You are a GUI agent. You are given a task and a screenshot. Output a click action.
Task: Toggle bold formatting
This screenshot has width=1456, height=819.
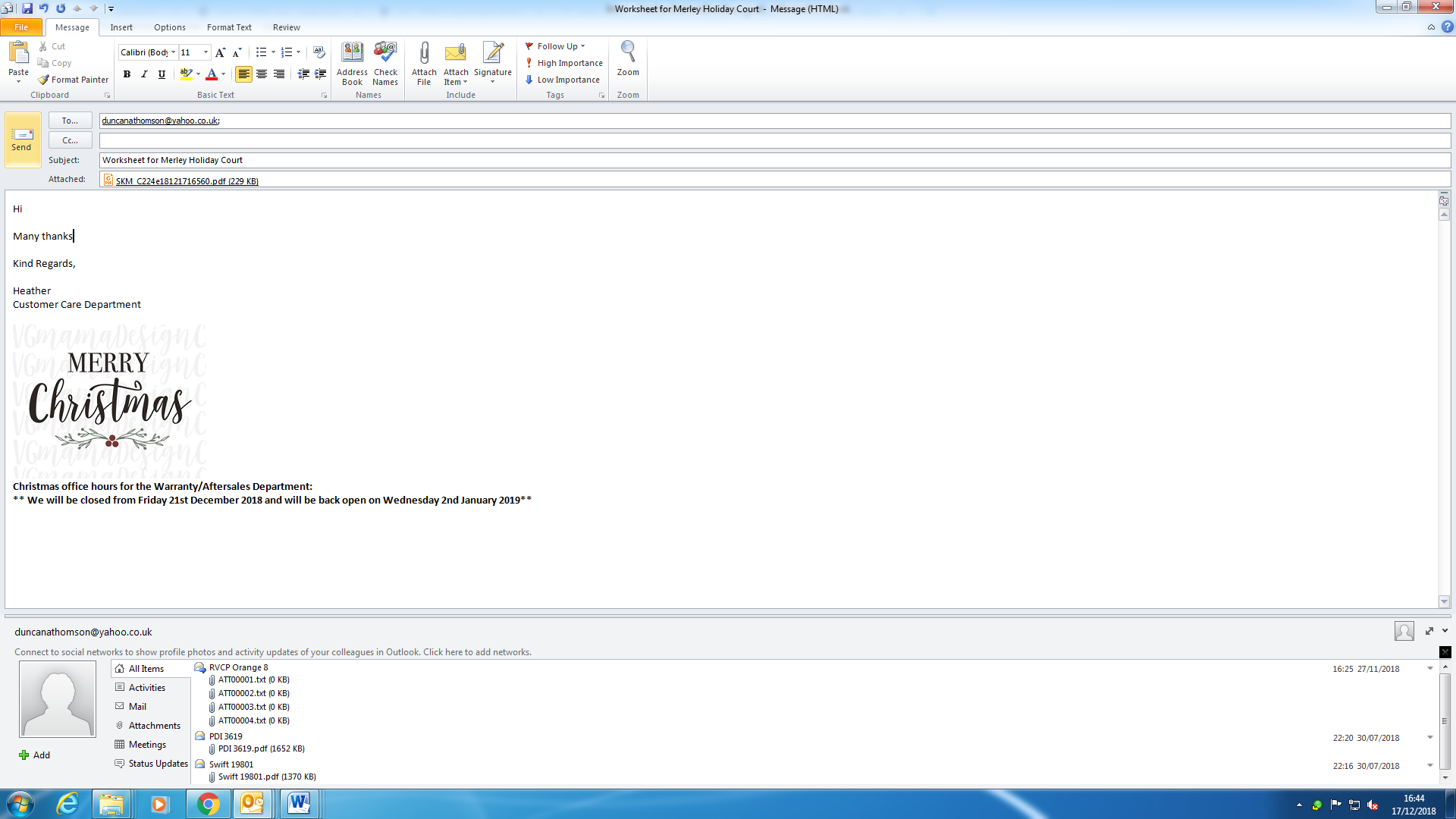pos(127,74)
